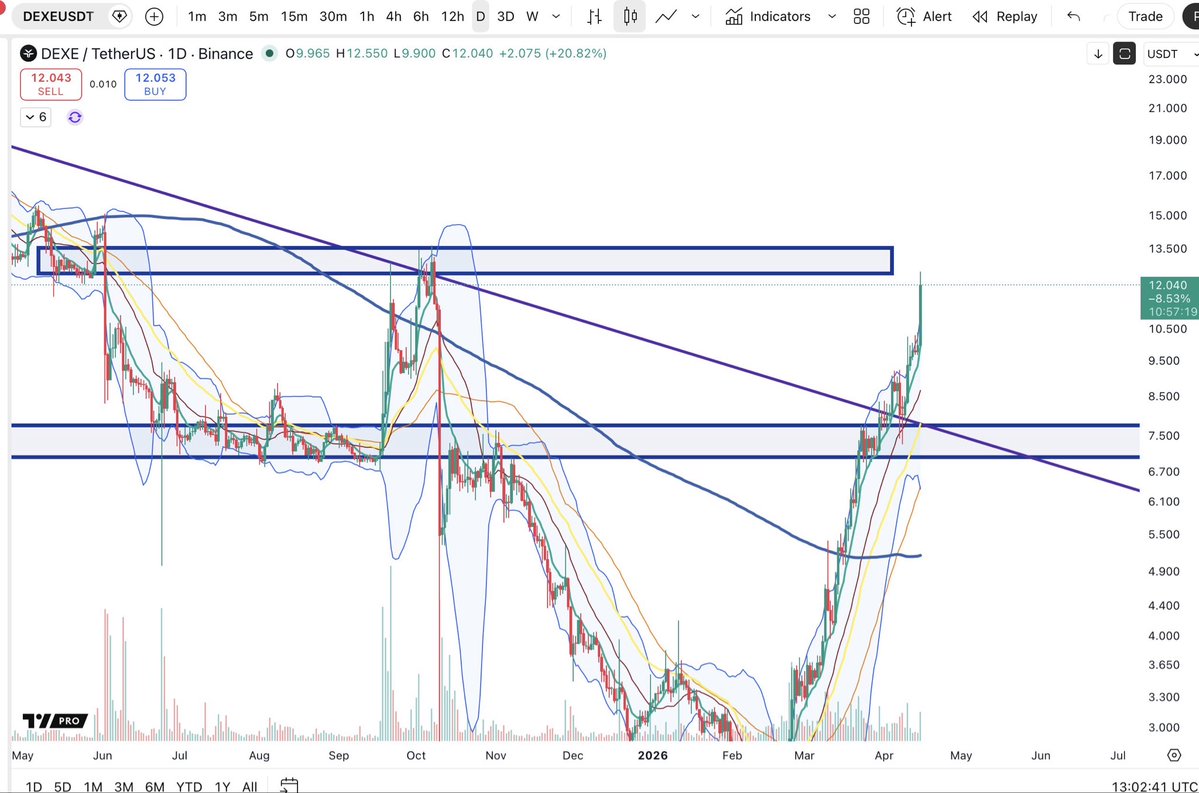The width and height of the screenshot is (1199, 793).
Task: Set range to 5D
Action: point(62,786)
